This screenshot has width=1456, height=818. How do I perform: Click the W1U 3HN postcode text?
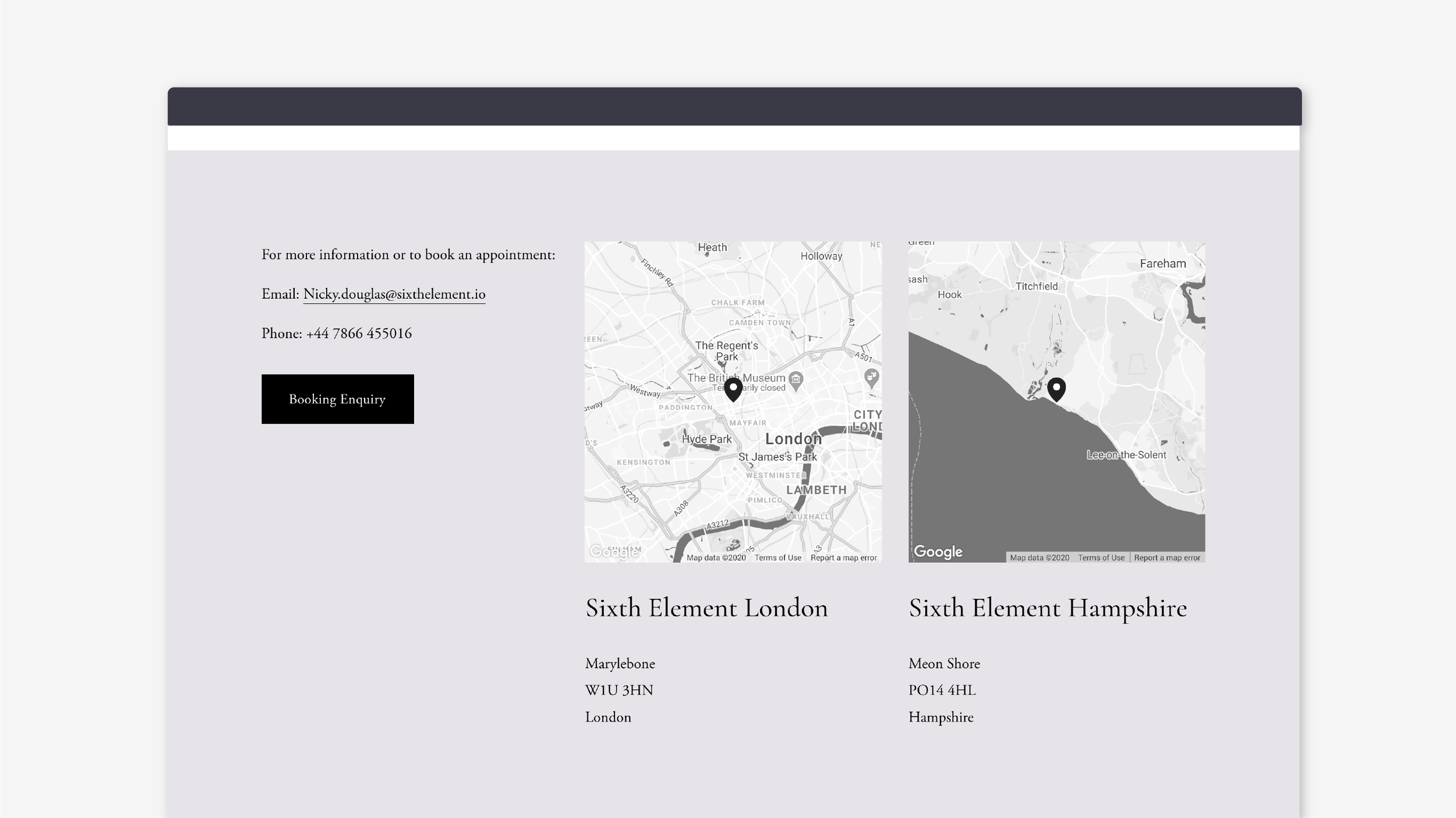(619, 690)
